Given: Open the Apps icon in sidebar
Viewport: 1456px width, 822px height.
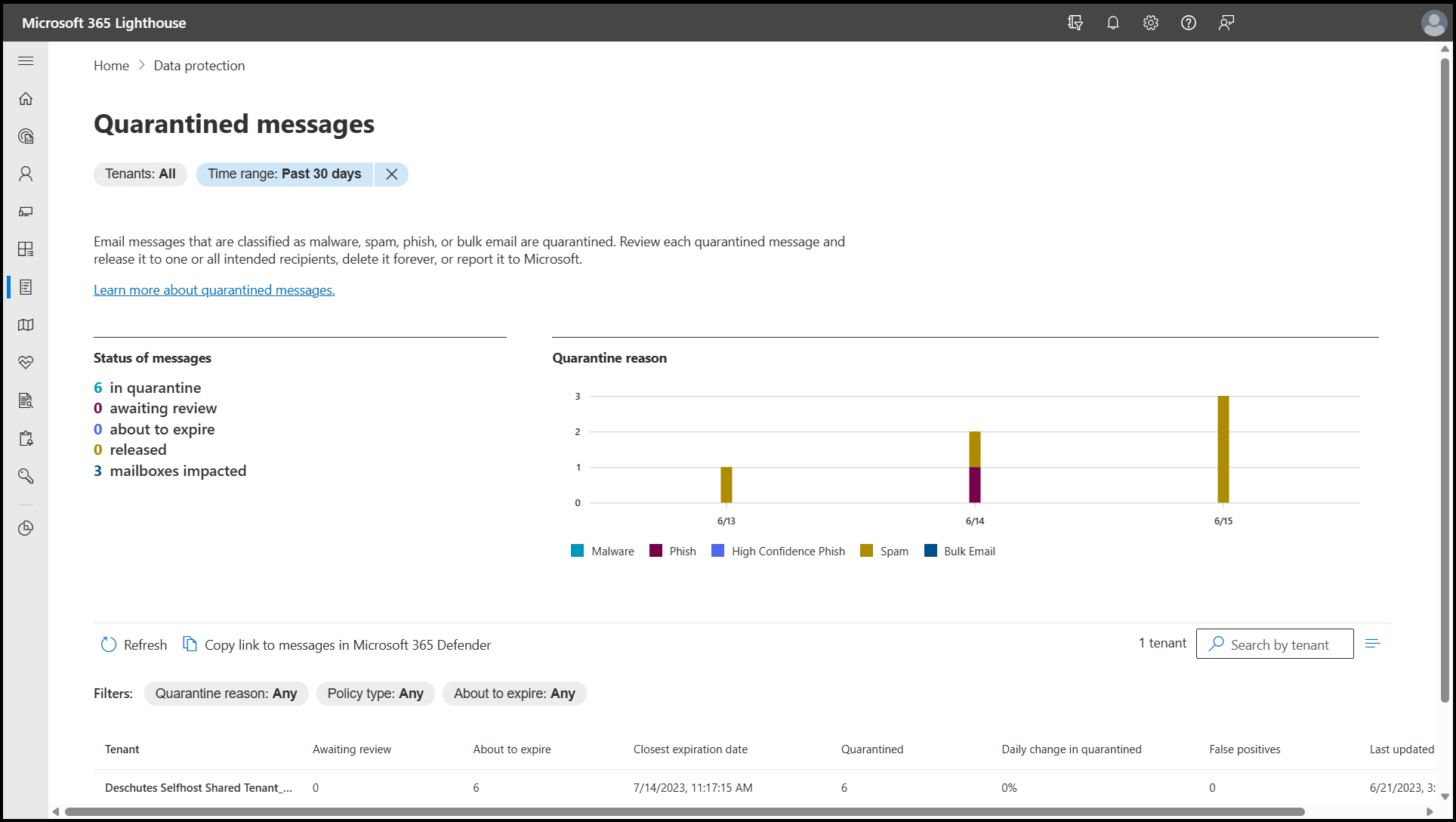Looking at the screenshot, I should 26,249.
